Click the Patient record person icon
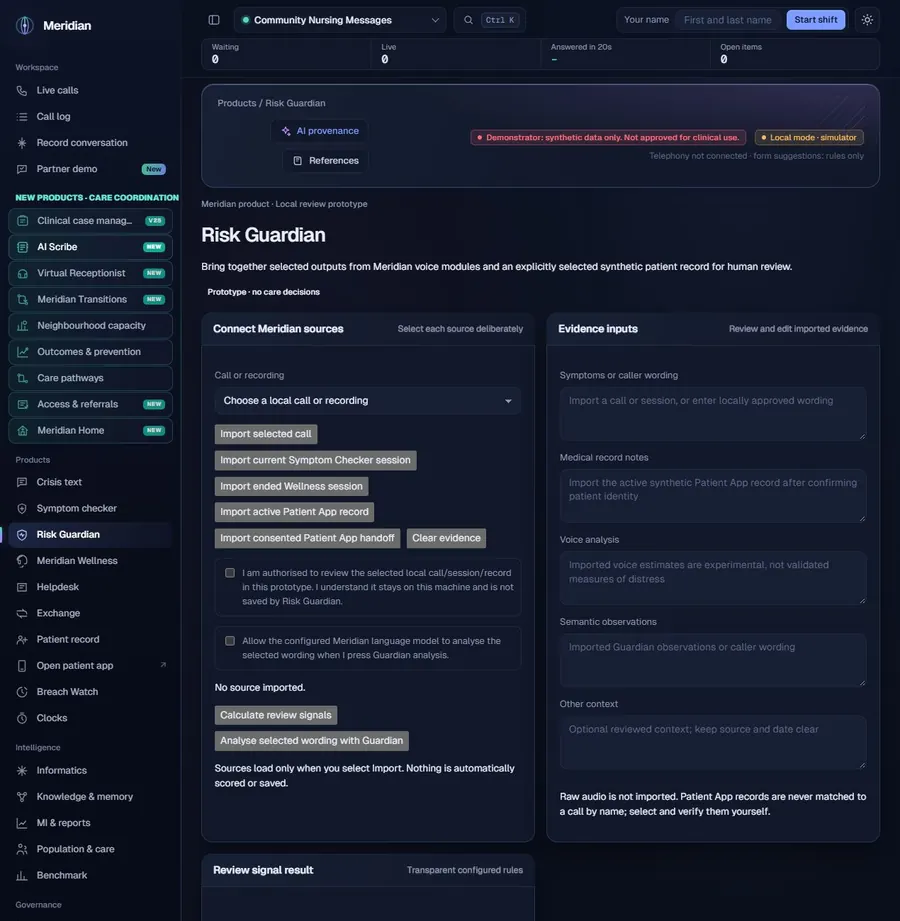Viewport: 900px width, 921px height. pos(22,640)
